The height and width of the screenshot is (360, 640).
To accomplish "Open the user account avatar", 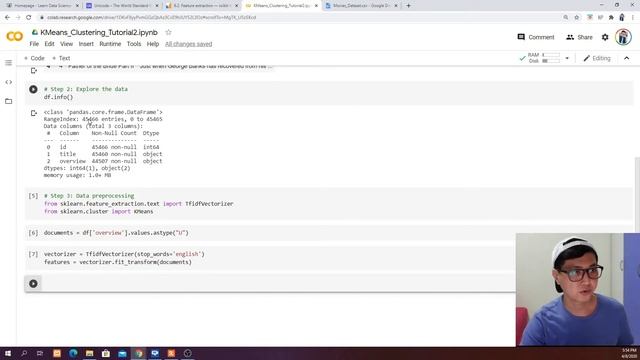I will coord(623,37).
